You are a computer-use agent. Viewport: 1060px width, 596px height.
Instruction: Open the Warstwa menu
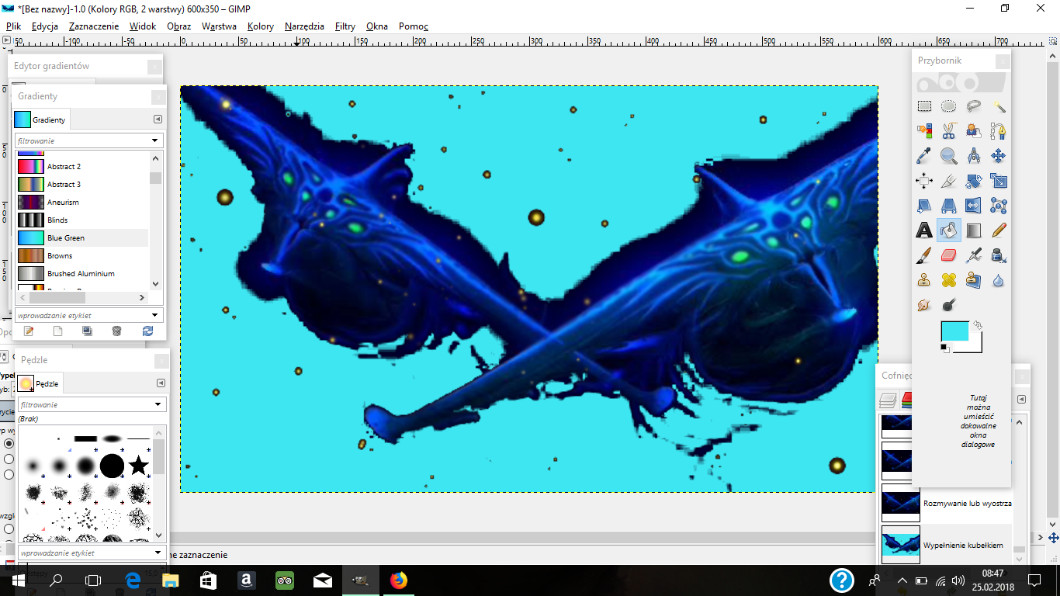point(219,26)
